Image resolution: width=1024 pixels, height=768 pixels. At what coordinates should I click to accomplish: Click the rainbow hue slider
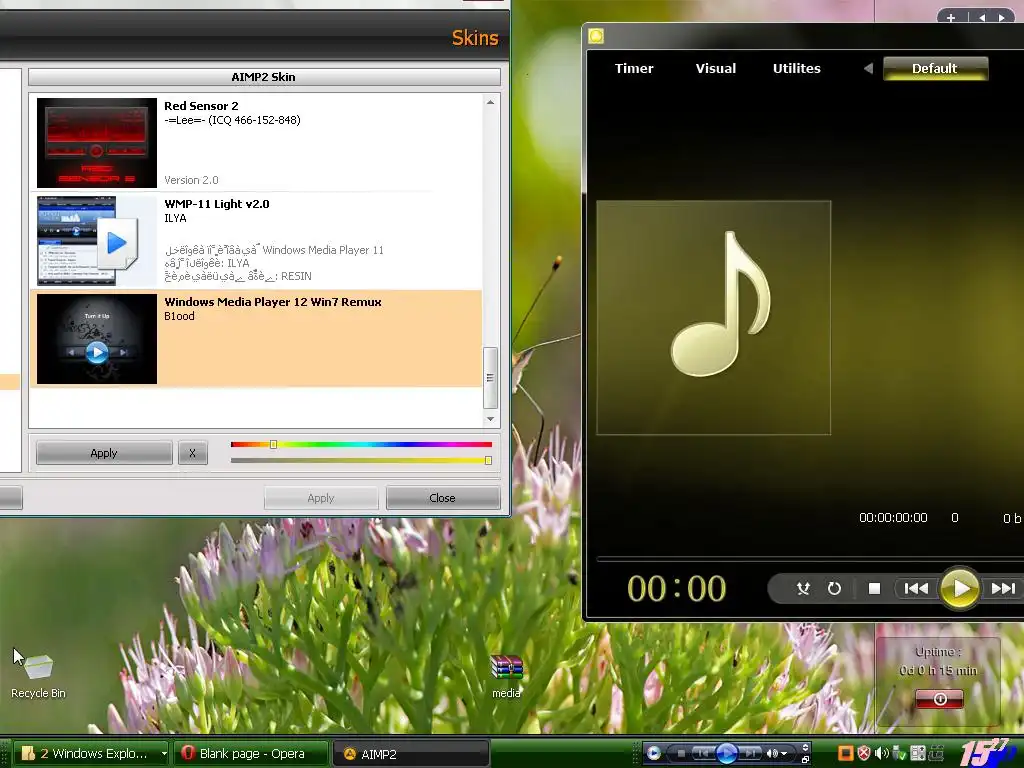361,444
